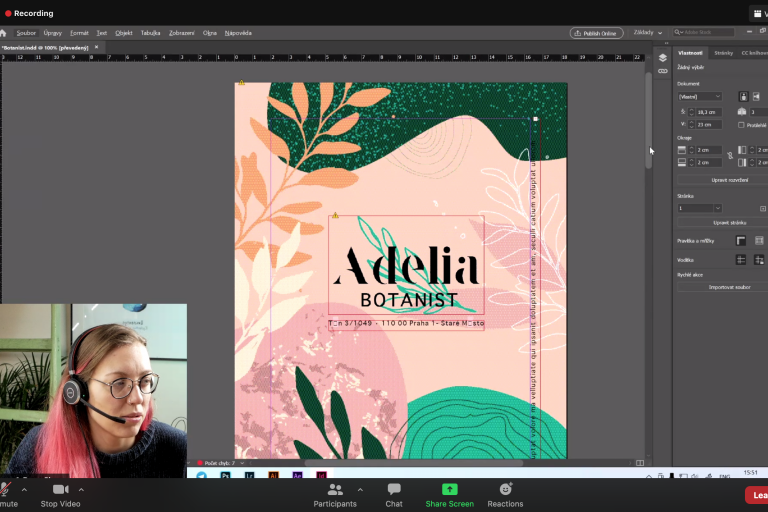Click the Importovat soubor button
This screenshot has width=768, height=512.
727,287
